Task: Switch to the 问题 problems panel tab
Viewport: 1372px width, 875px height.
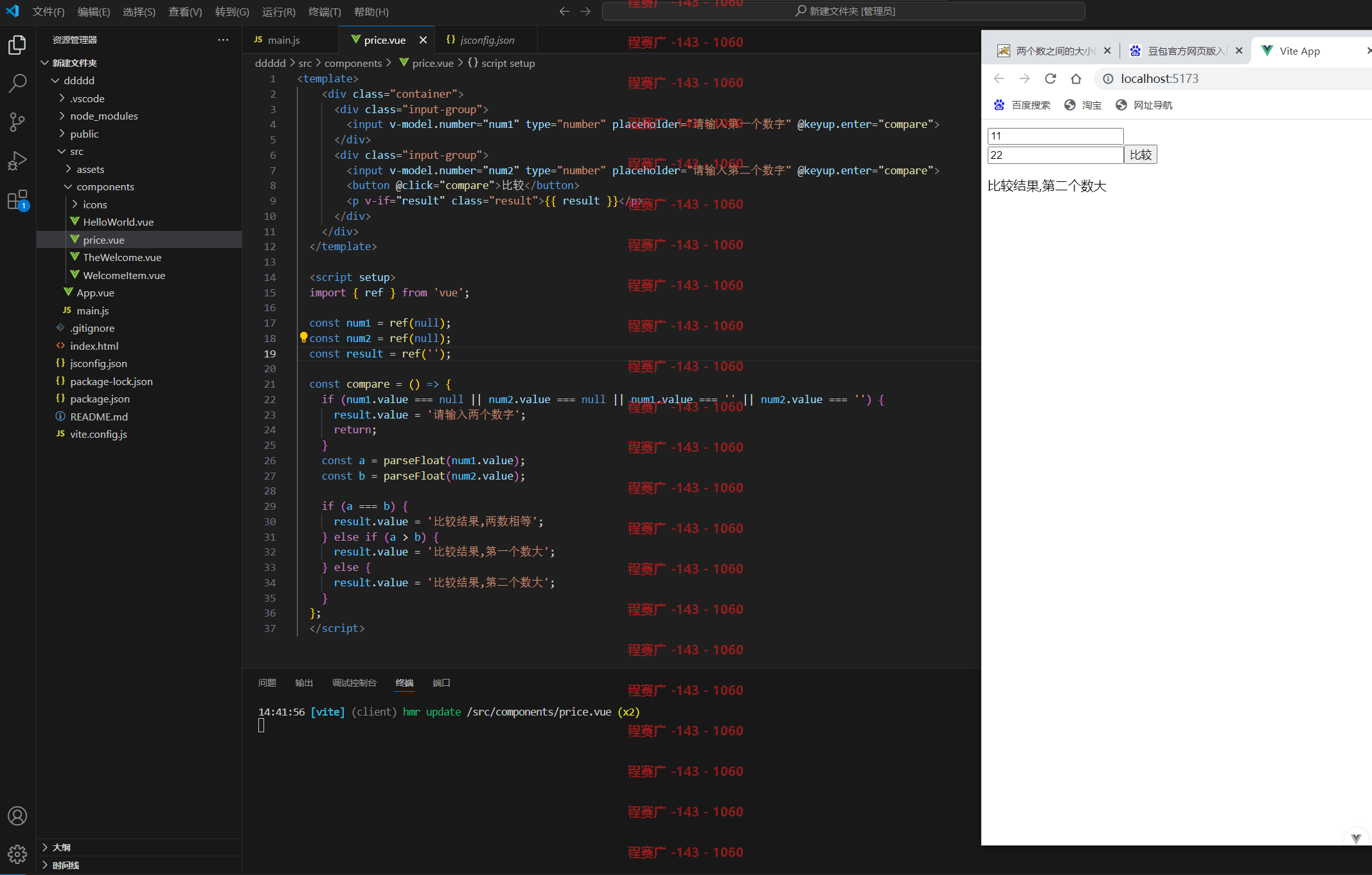Action: [267, 683]
